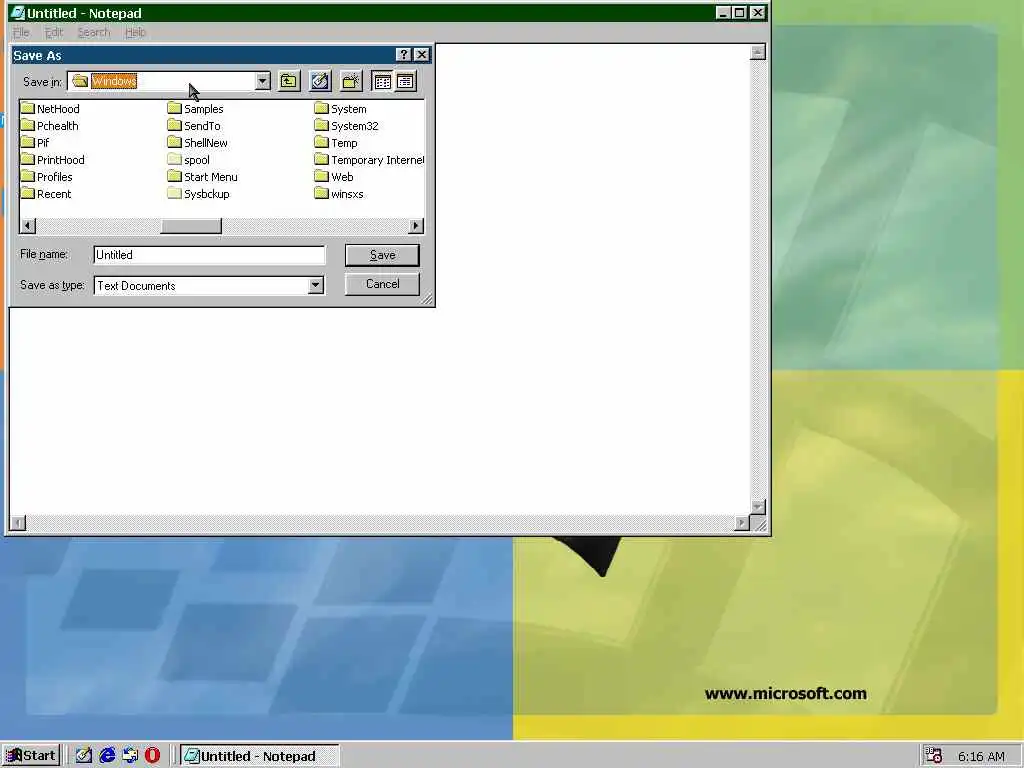This screenshot has width=1024, height=768.
Task: Close the Save As dialog
Action: point(422,55)
